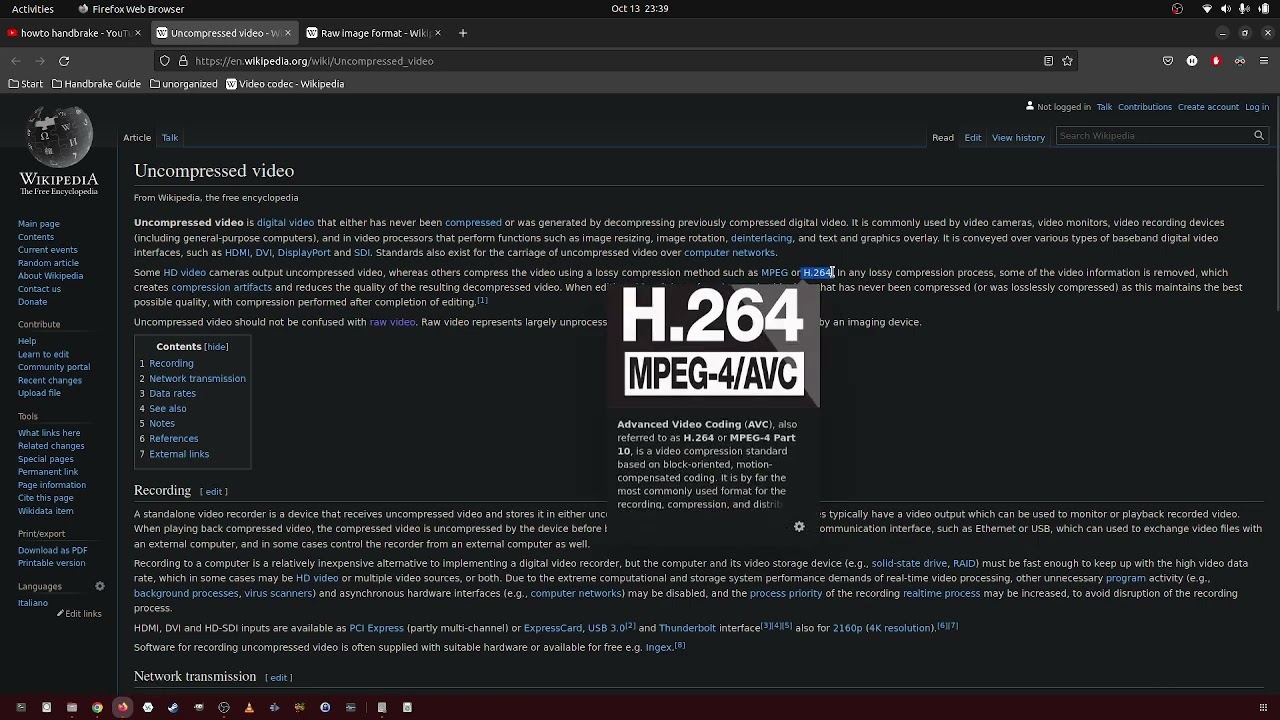Click the masked face extension icon

pos(1240,61)
